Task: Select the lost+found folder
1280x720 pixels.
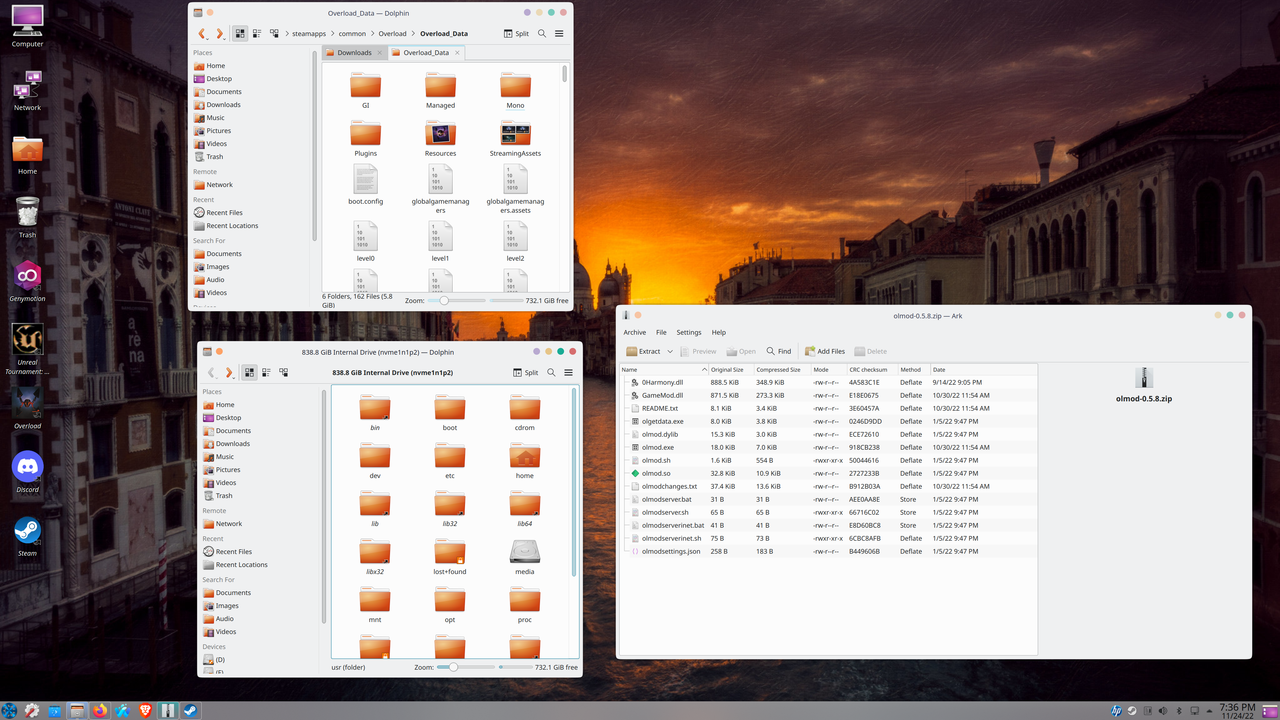Action: pos(450,556)
